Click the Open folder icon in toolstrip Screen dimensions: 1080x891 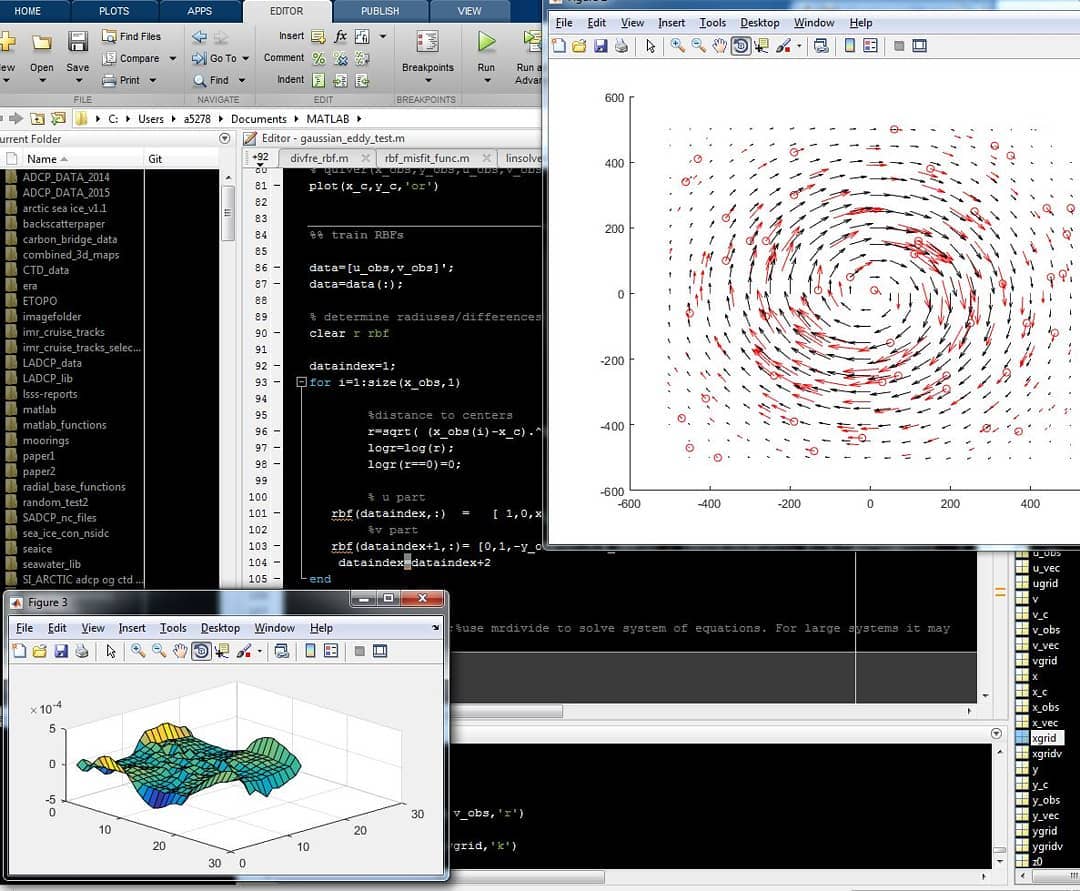(41, 43)
